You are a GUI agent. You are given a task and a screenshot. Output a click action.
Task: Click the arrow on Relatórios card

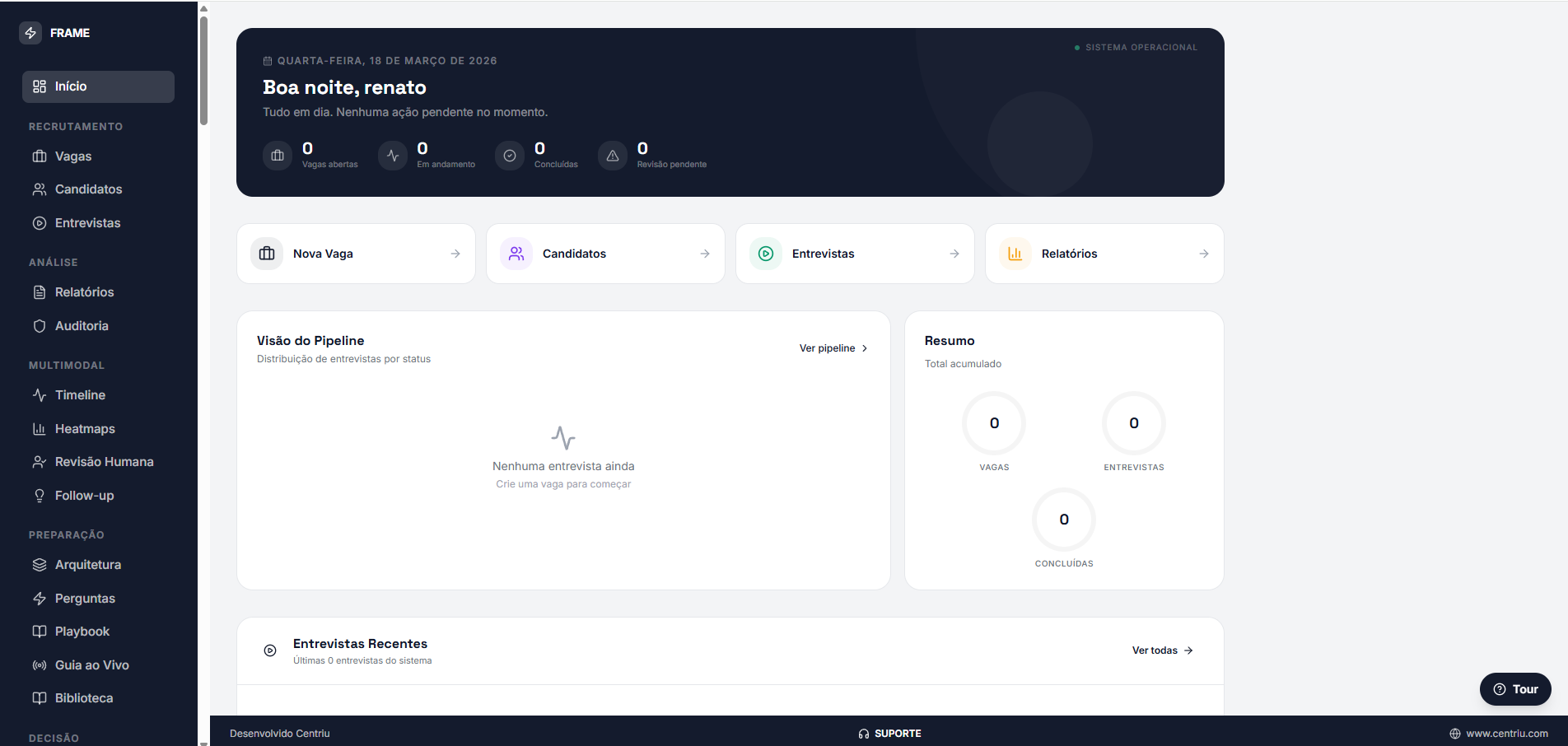[x=1204, y=254]
